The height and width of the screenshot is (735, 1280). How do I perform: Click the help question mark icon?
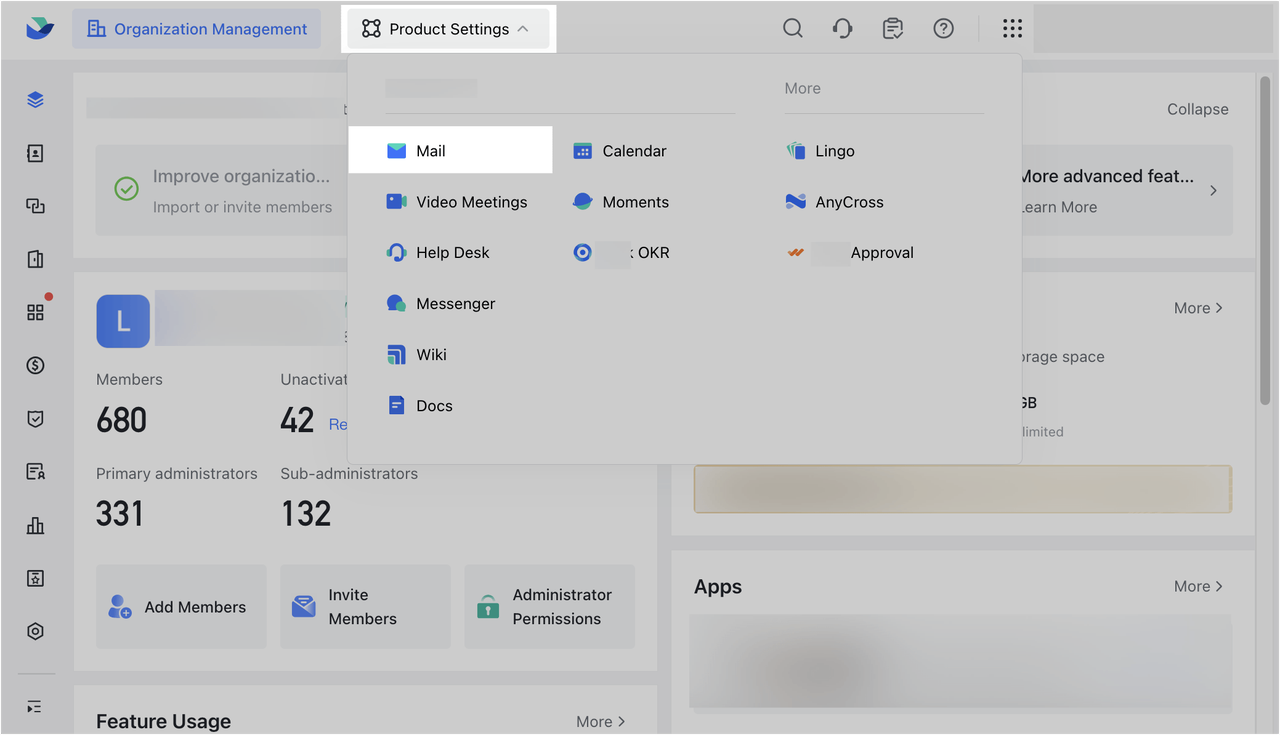click(942, 28)
